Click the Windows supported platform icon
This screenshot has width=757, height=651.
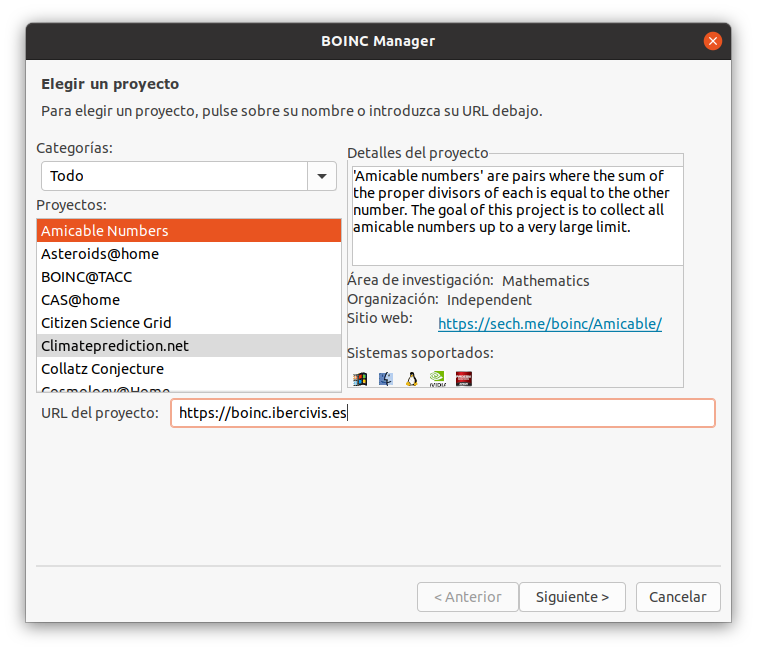click(x=360, y=379)
